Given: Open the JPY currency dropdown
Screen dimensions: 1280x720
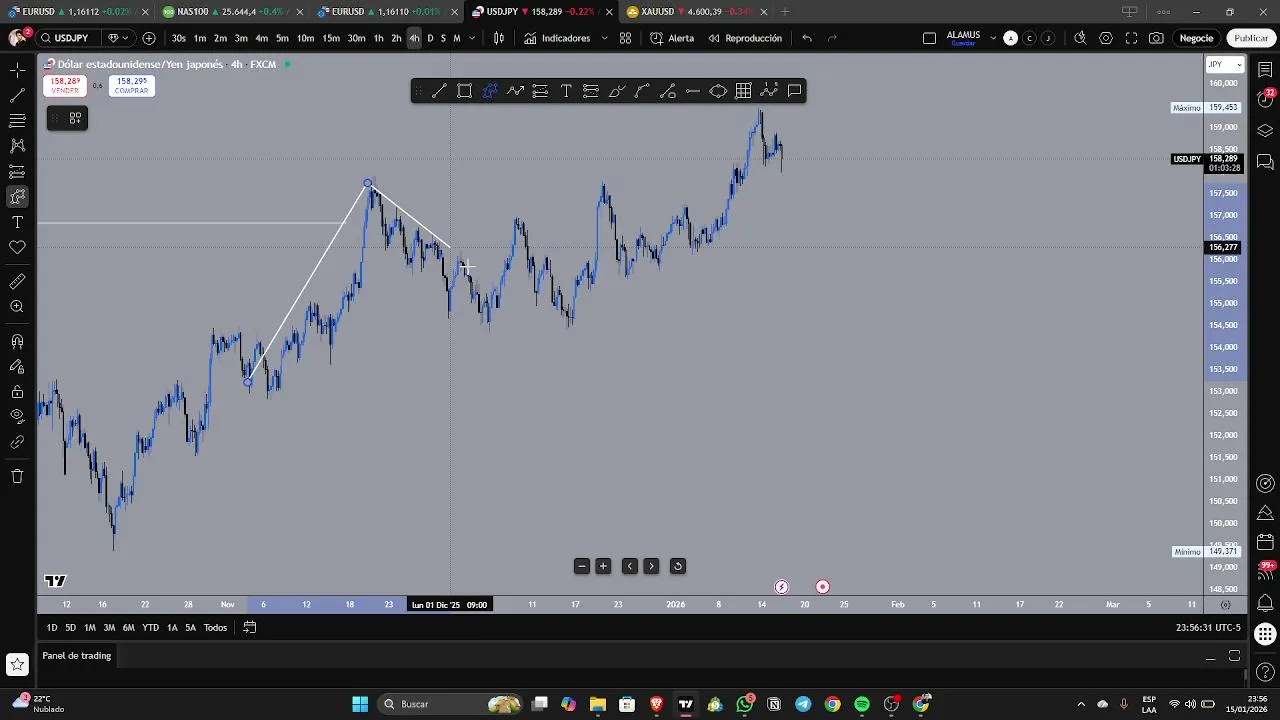Looking at the screenshot, I should [x=1224, y=65].
